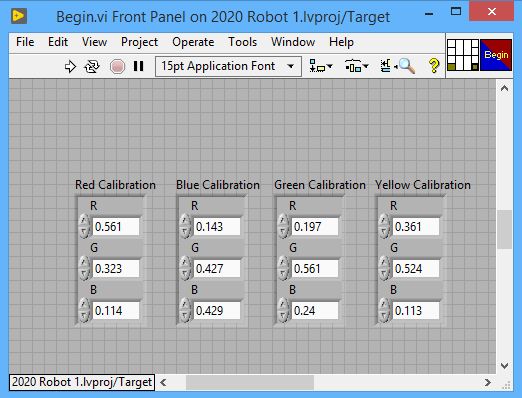Click Green Calibration B value 0.24
This screenshot has width=522, height=398.
click(x=315, y=311)
